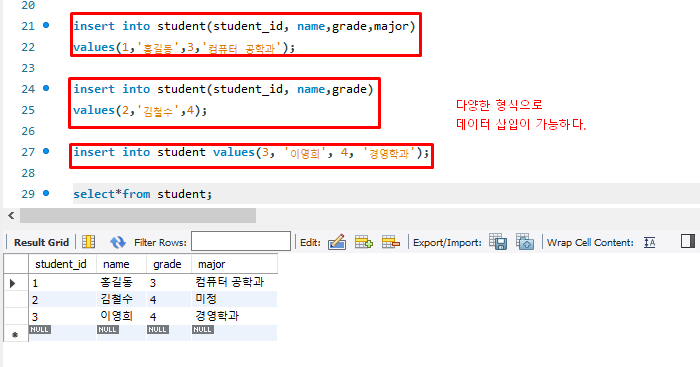700x367 pixels.
Task: Select the major cell 경영학과
Action: click(234, 316)
